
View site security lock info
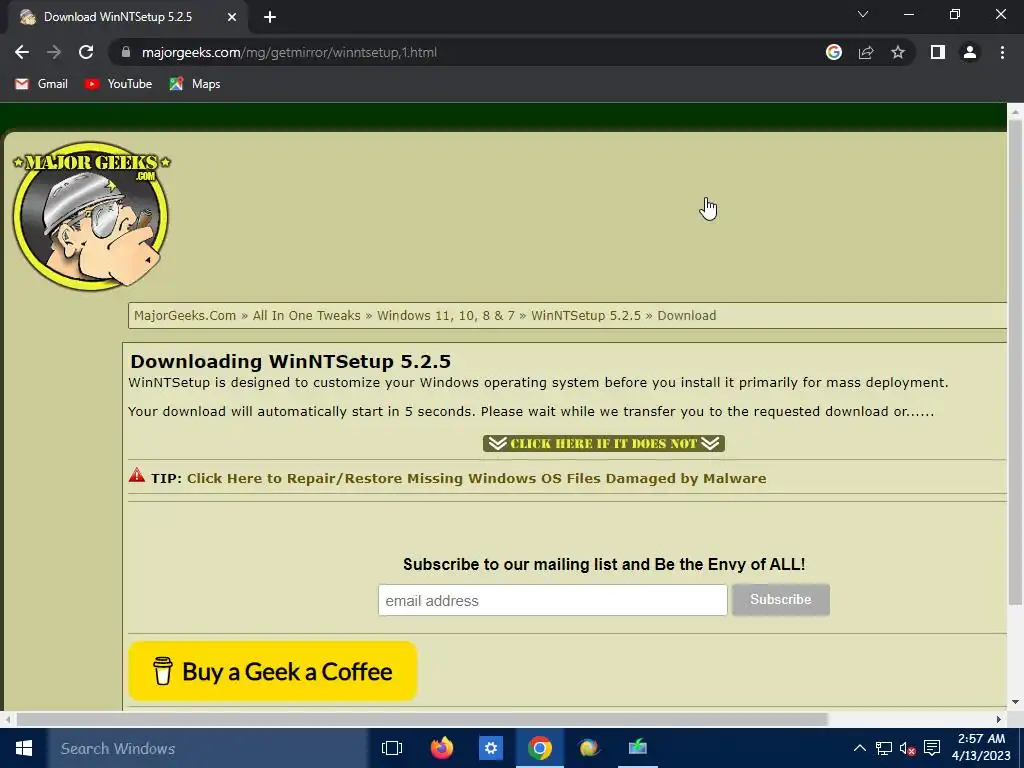click(126, 52)
